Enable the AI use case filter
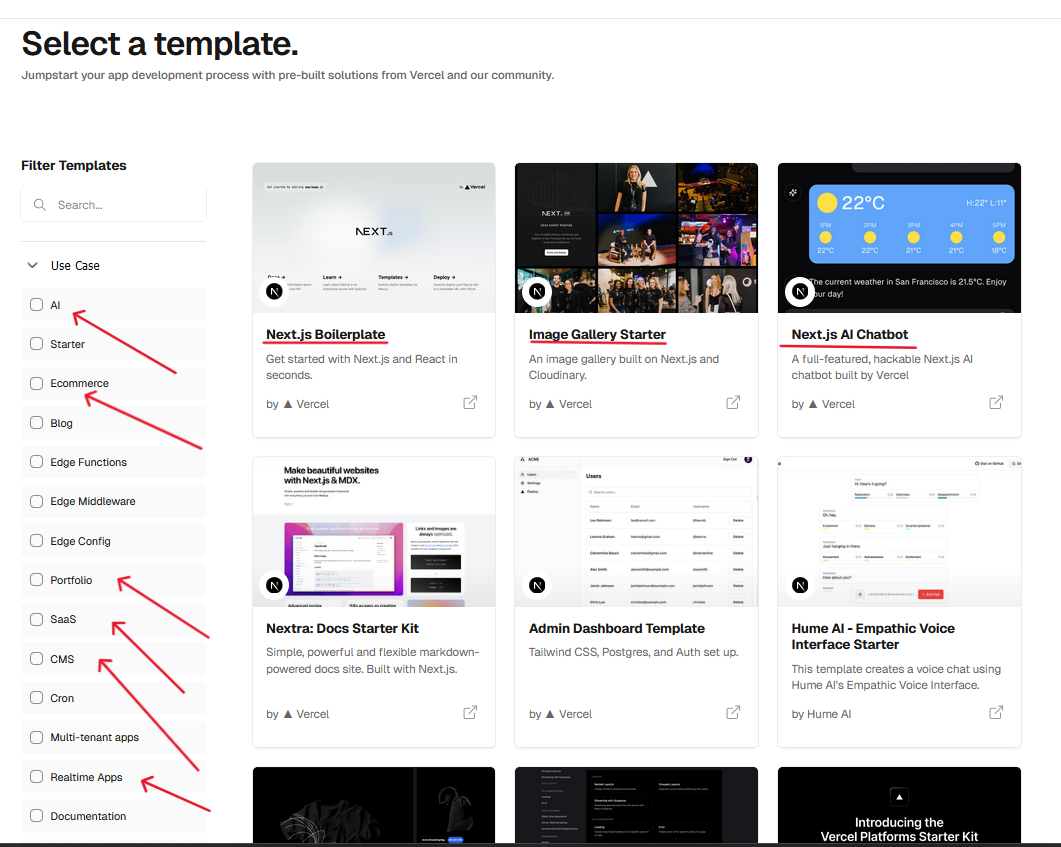 tap(37, 304)
